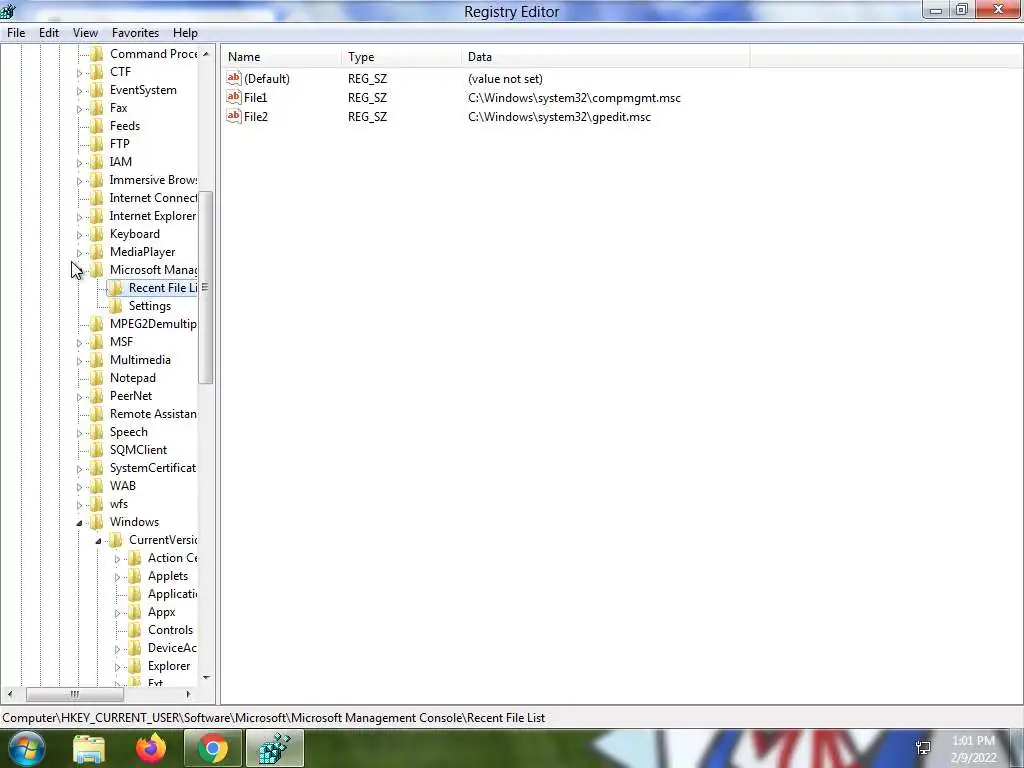Click the Notepad folder icon

[97, 377]
